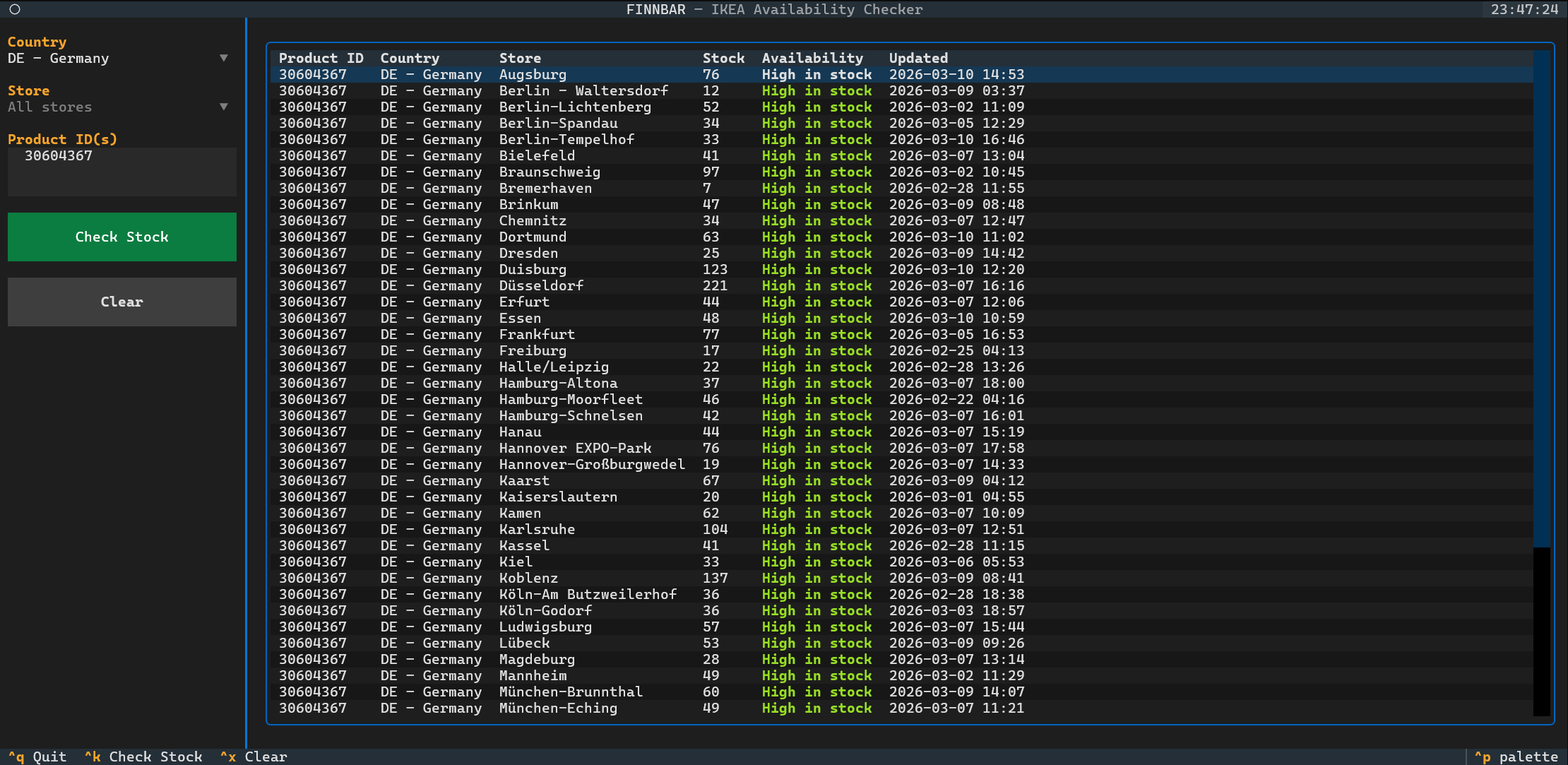Screen dimensions: 1568x765
Task: Select the Düsseldorf store row
Action: [541, 285]
